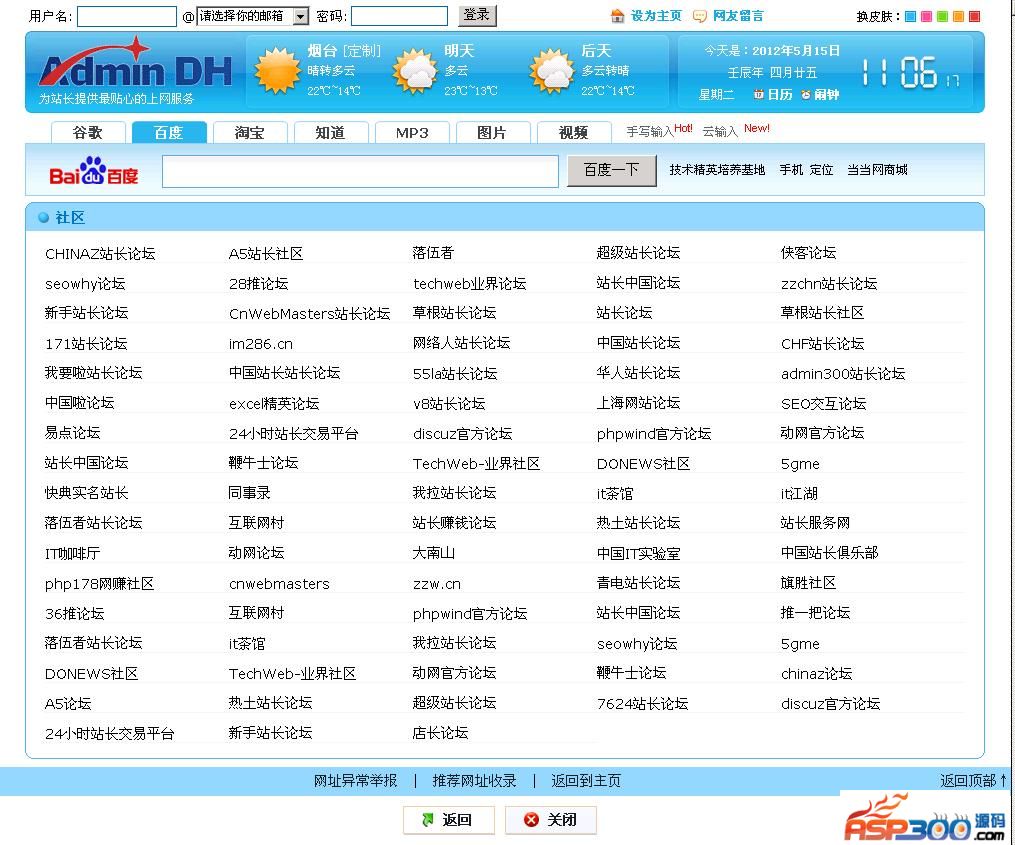This screenshot has width=1015, height=845.
Task: Open the php178网赚社区 link
Action: pyautogui.click(x=100, y=584)
